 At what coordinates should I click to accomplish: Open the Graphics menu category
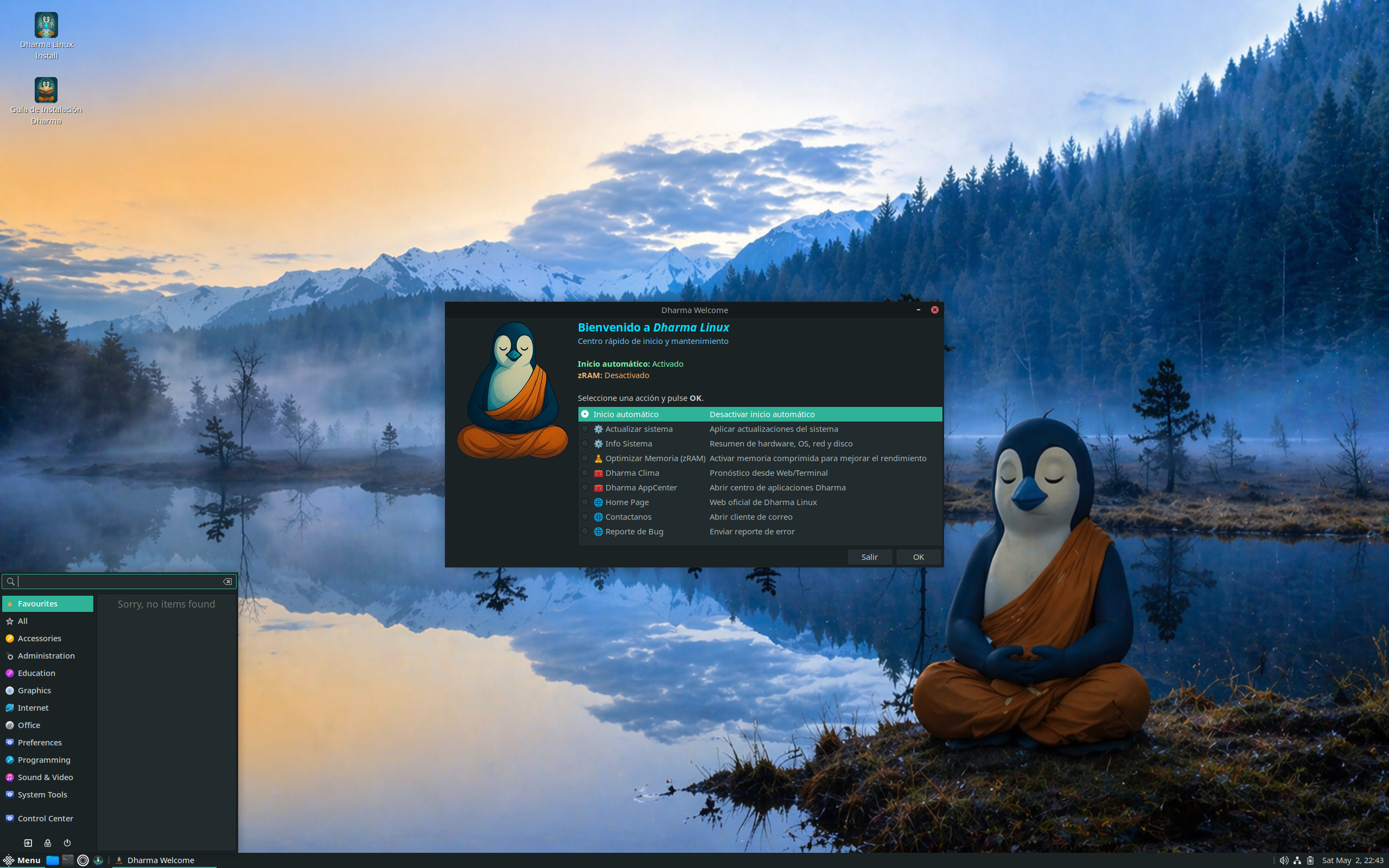pos(48,690)
